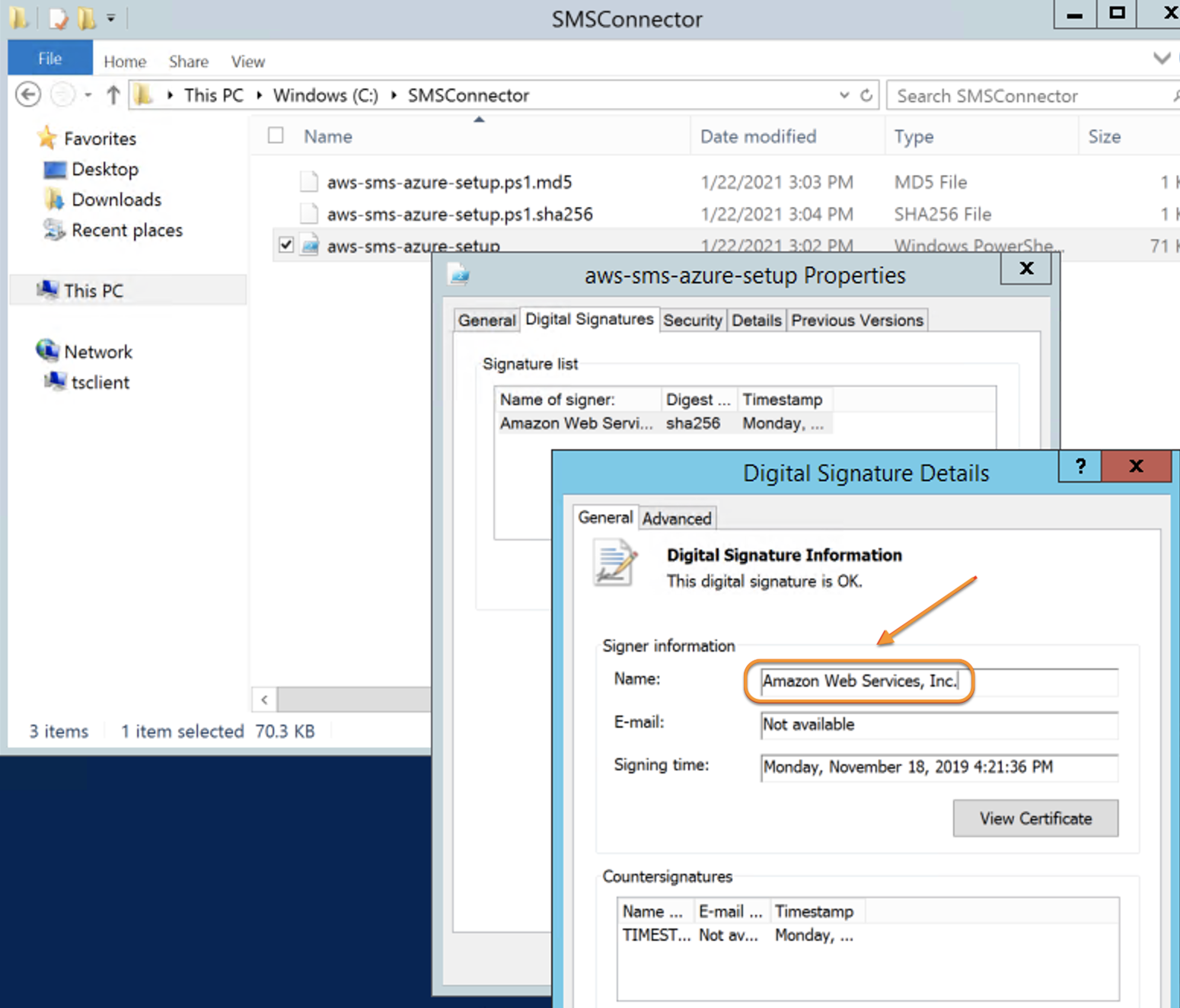Screen dimensions: 1180x1008
Task: Click the aws-sms-azure-setup PowerShell file icon
Action: 309,246
